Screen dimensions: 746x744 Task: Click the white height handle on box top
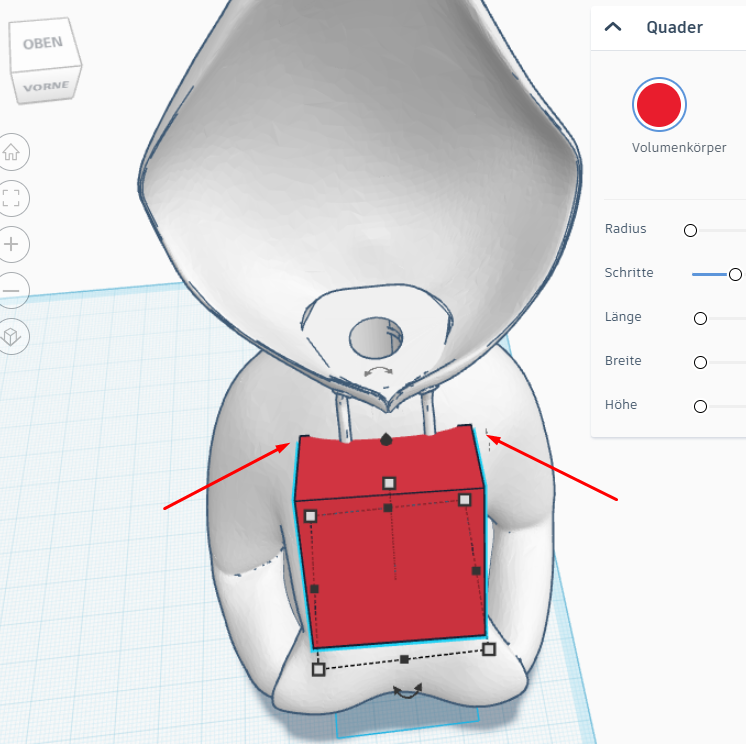point(389,483)
